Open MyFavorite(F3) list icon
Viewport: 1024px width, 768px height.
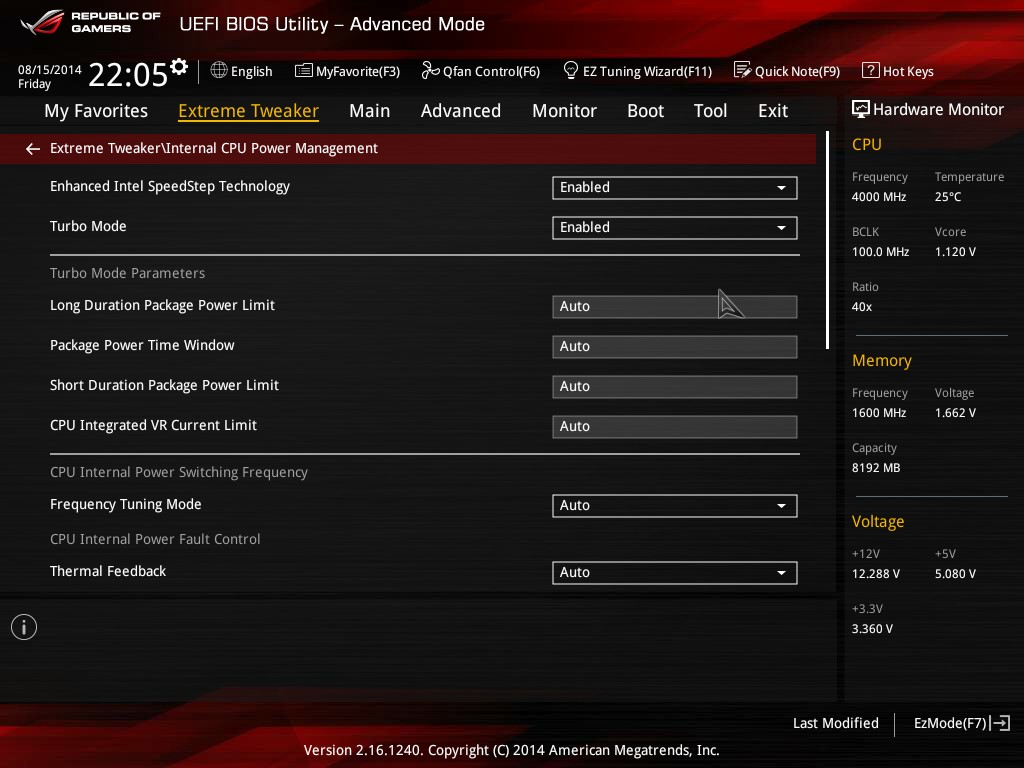304,71
